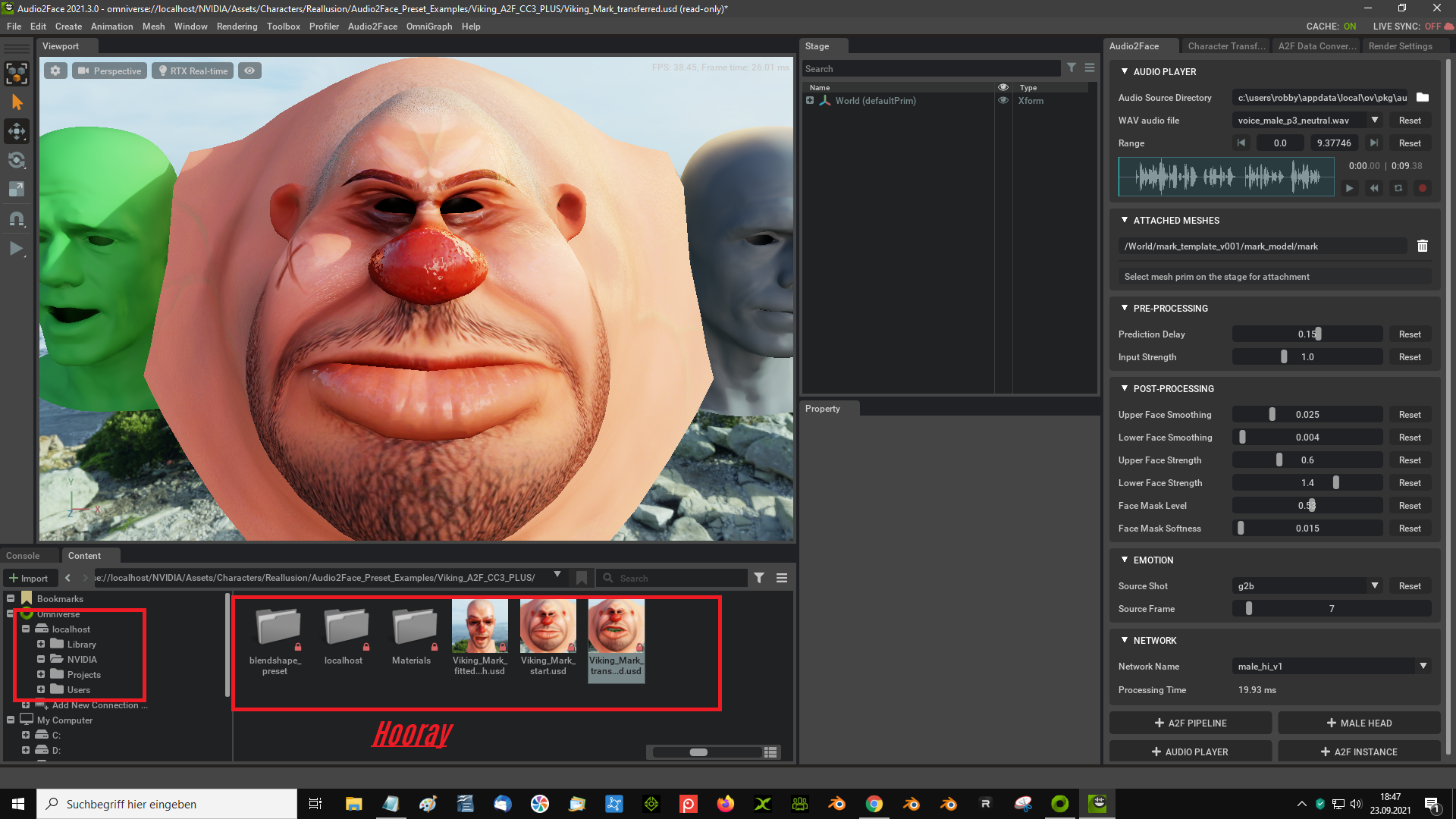Open the Stage panel filter icon
This screenshot has height=819, width=1456.
click(x=1072, y=67)
